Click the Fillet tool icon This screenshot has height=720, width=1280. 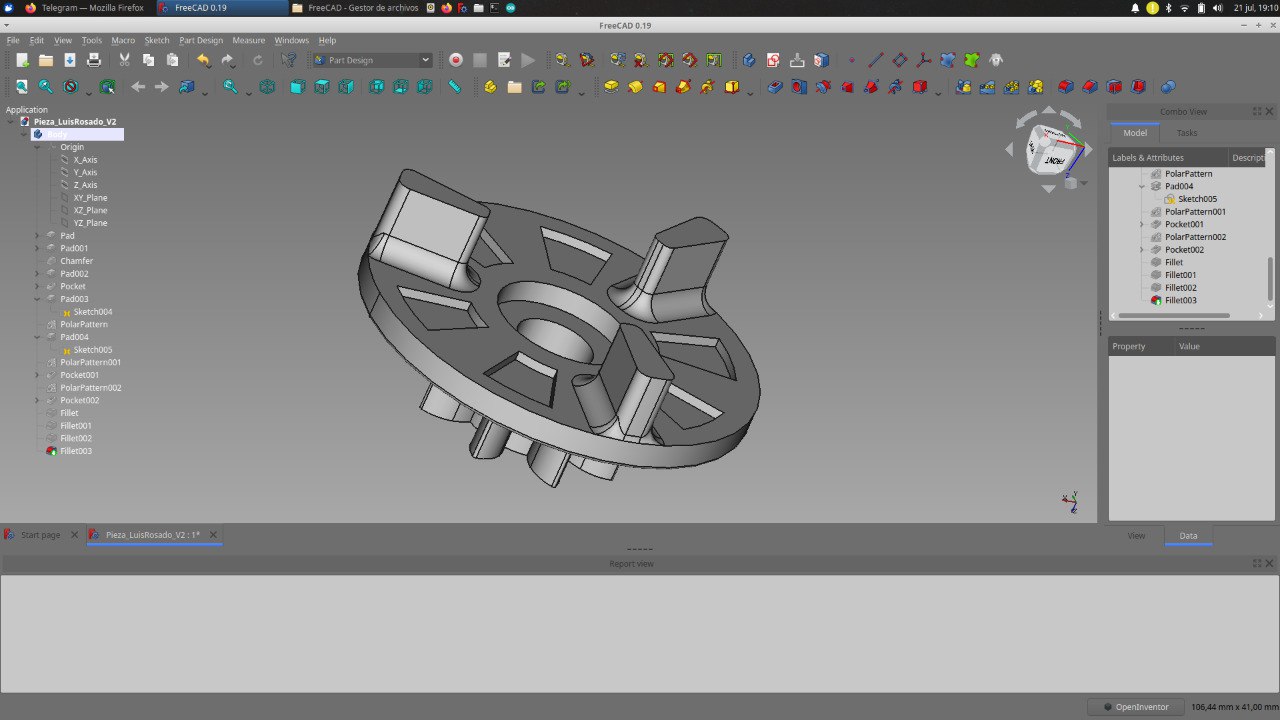[x=1066, y=87]
